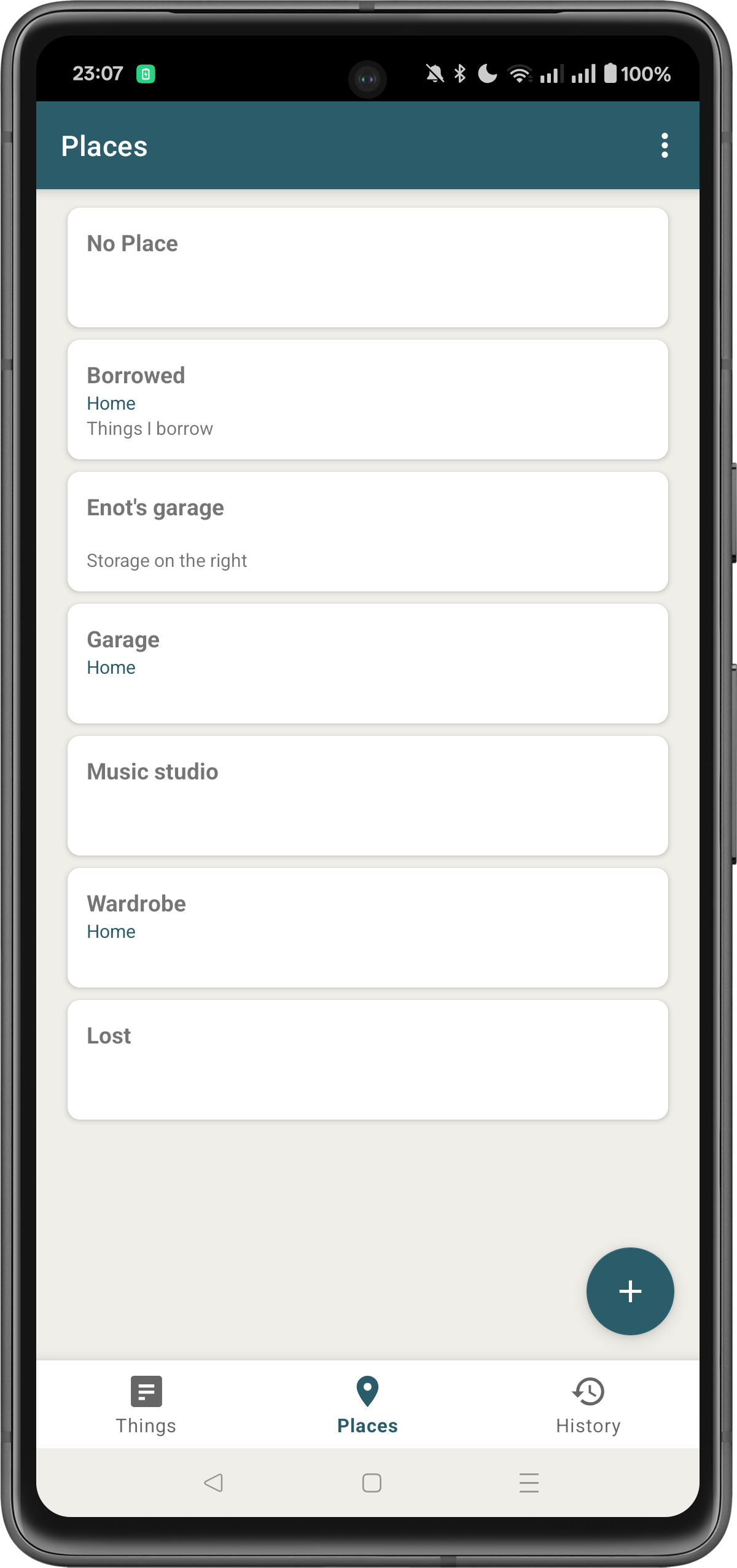737x1568 pixels.
Task: Open the Home link under Wardrobe
Action: click(x=111, y=931)
